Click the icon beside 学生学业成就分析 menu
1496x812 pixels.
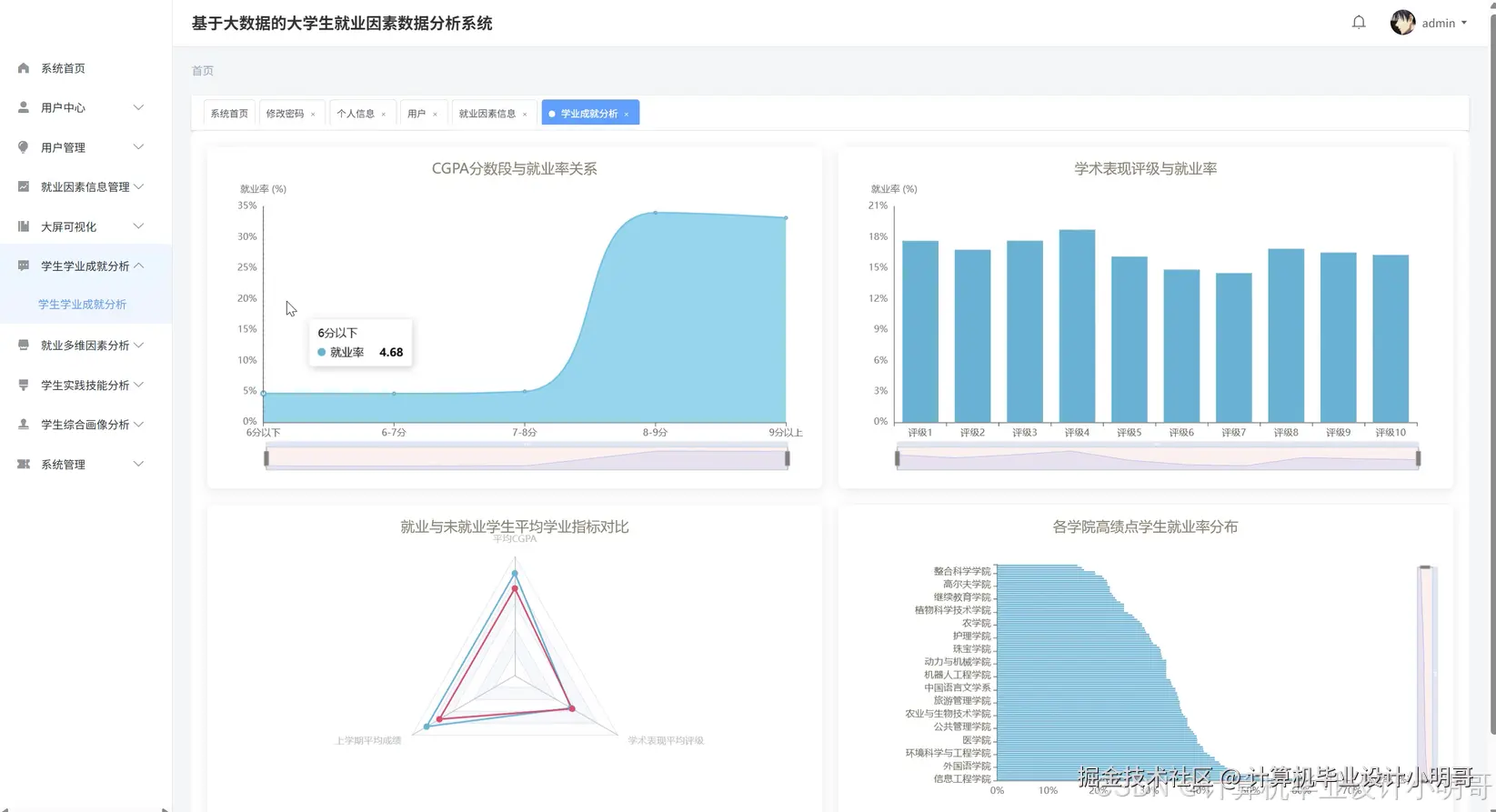[24, 266]
